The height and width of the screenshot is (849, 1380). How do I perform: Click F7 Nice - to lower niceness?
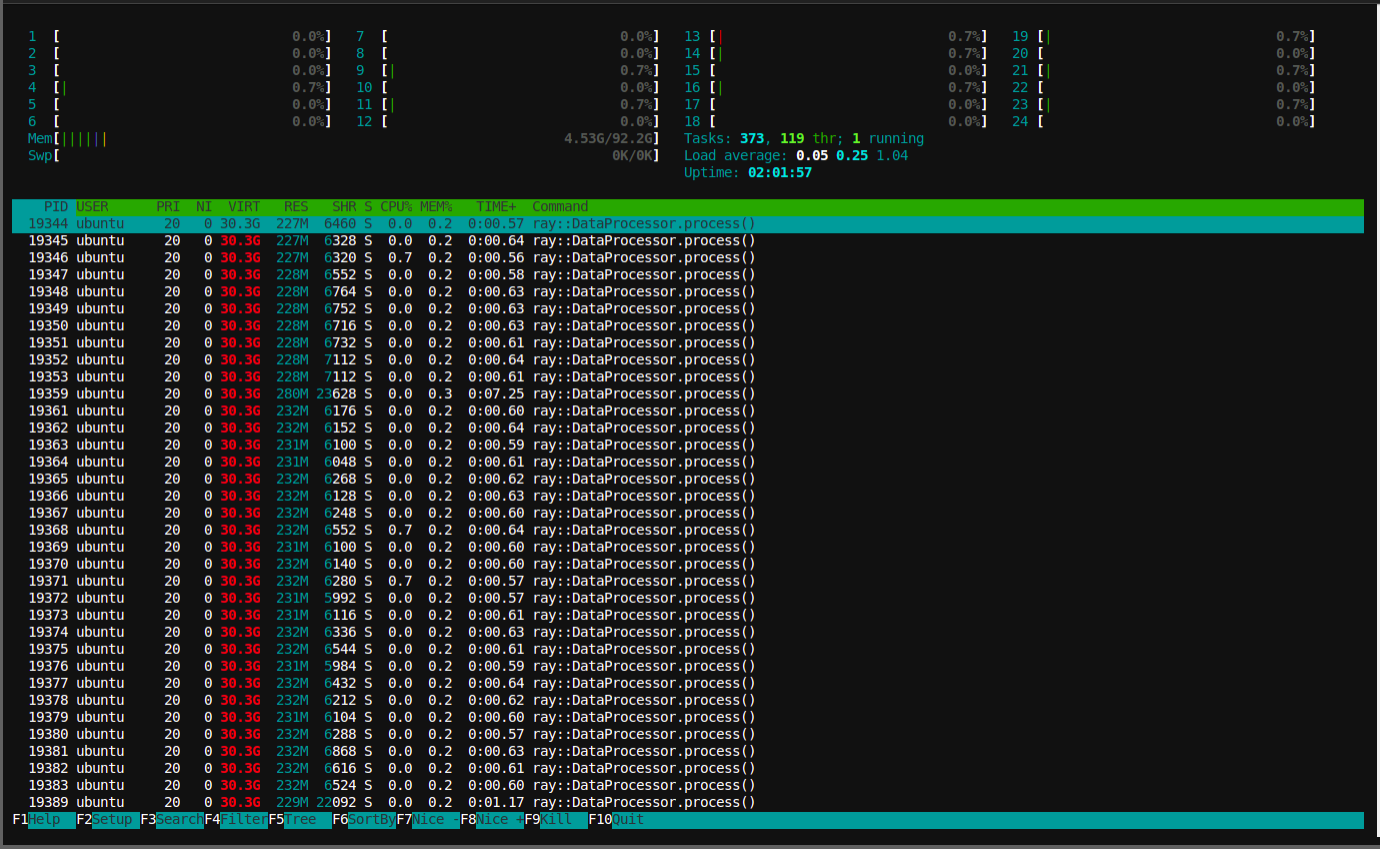click(x=428, y=820)
